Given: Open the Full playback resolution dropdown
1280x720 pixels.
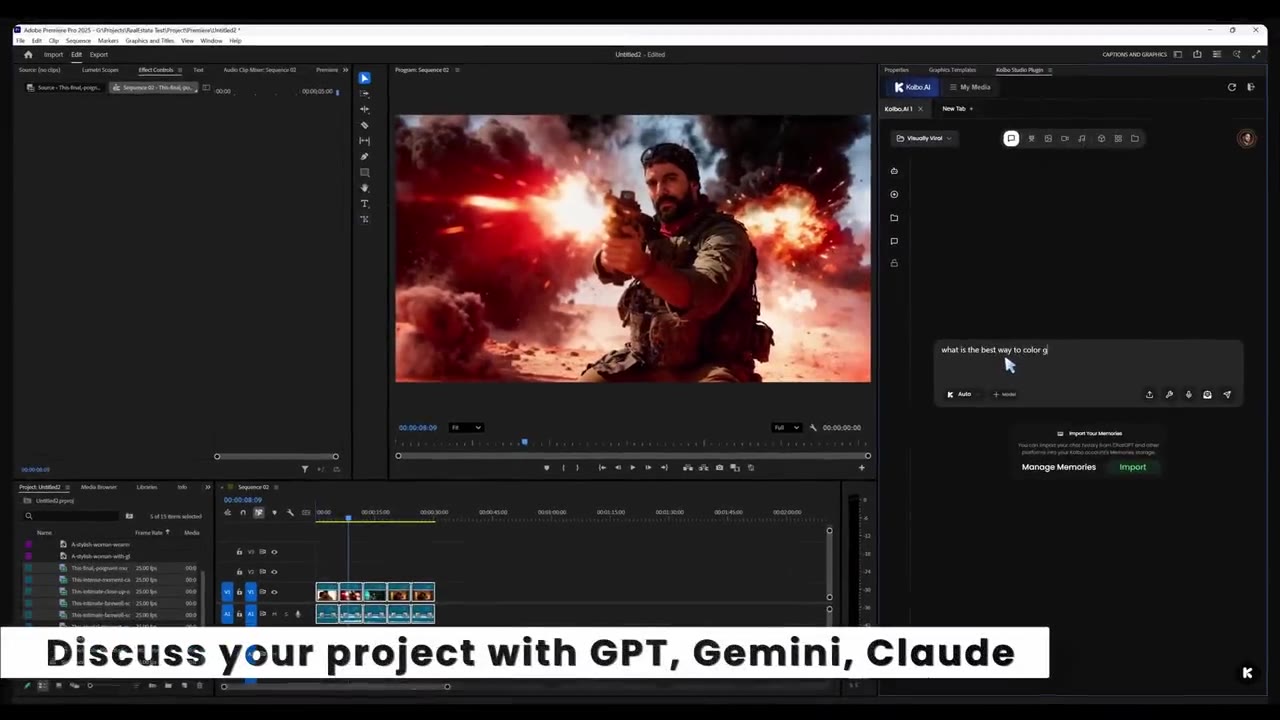Looking at the screenshot, I should (787, 428).
